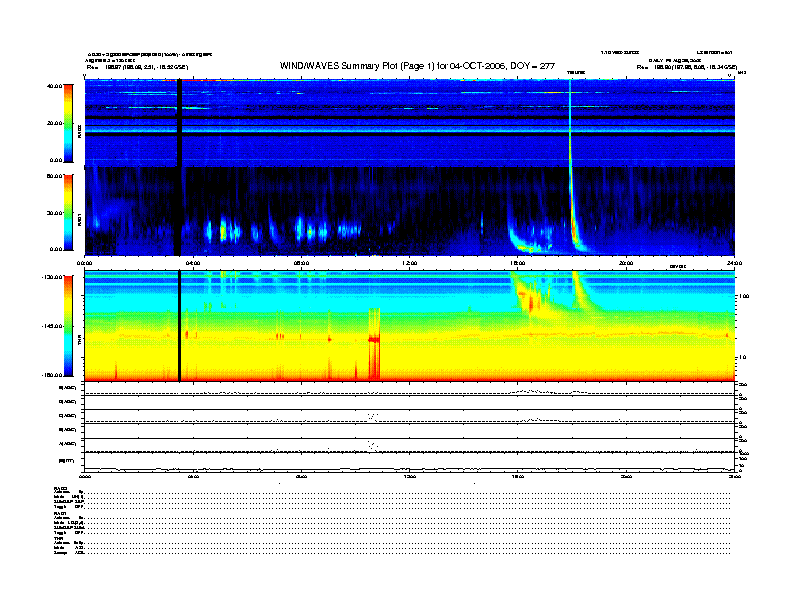Click the -130.00 label on the TNR color scale
The width and height of the screenshot is (792, 612).
53,277
